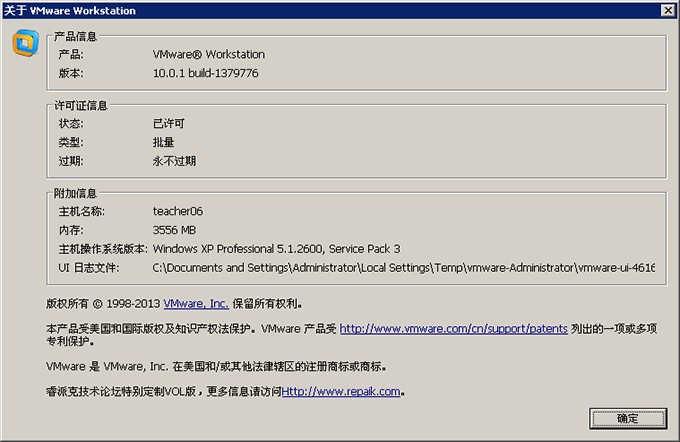Open the VMware, Inc. link

click(196, 304)
